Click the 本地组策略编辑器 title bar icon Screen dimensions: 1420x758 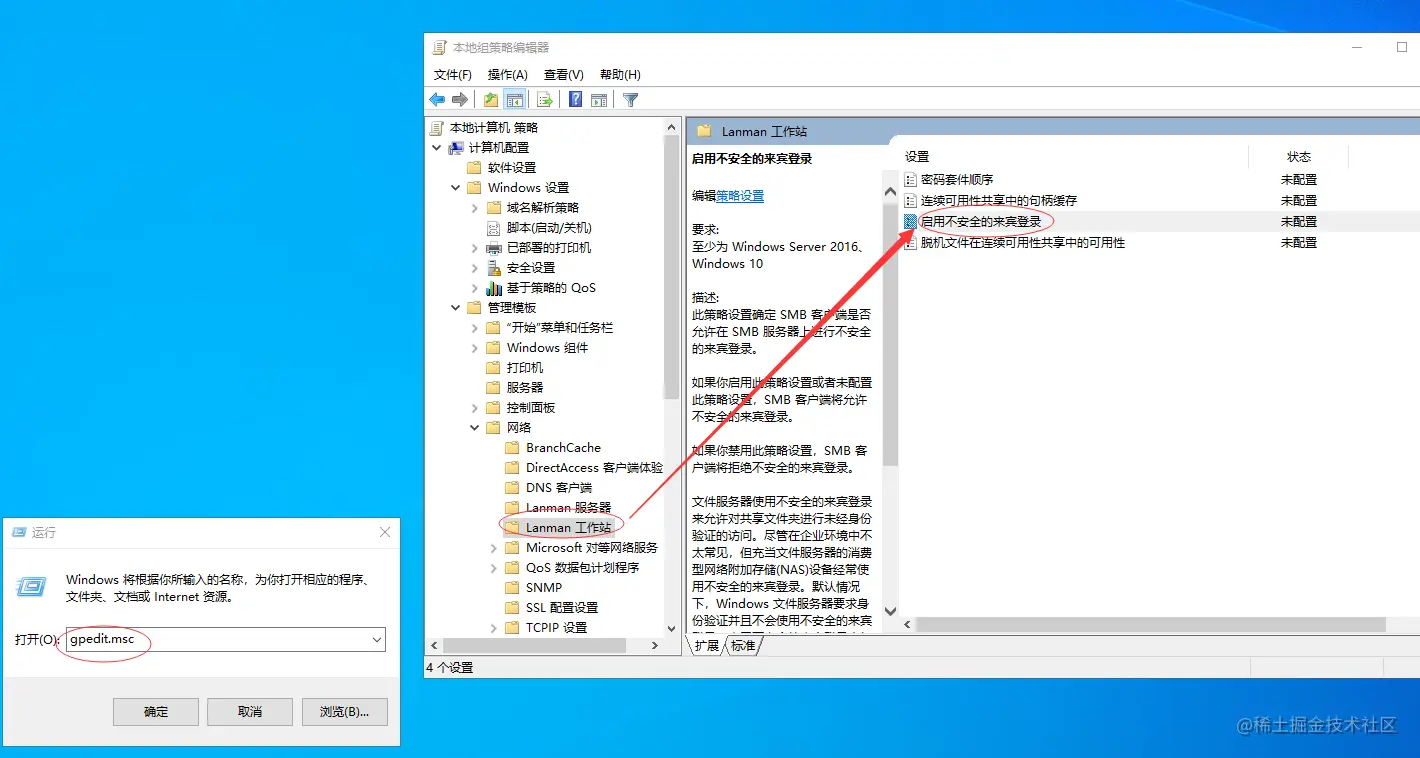click(x=440, y=47)
